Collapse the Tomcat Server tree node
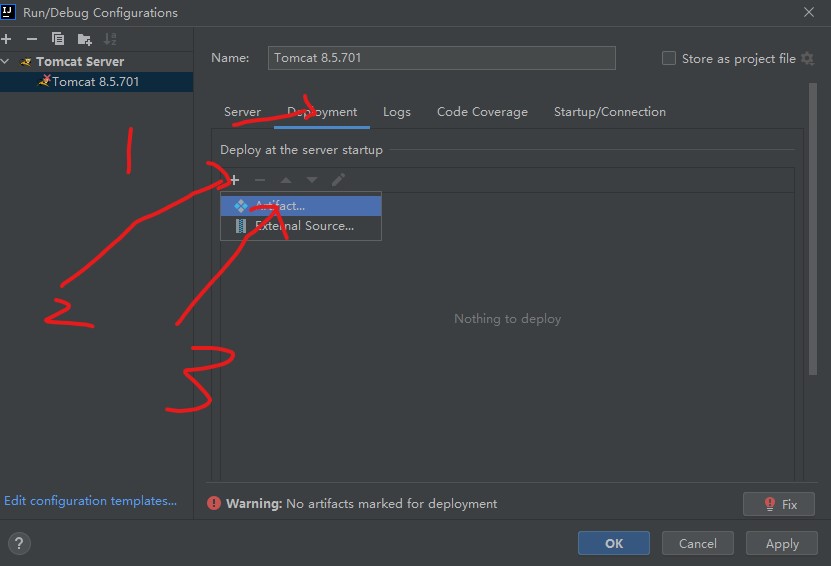The image size is (831, 566). pos(5,61)
